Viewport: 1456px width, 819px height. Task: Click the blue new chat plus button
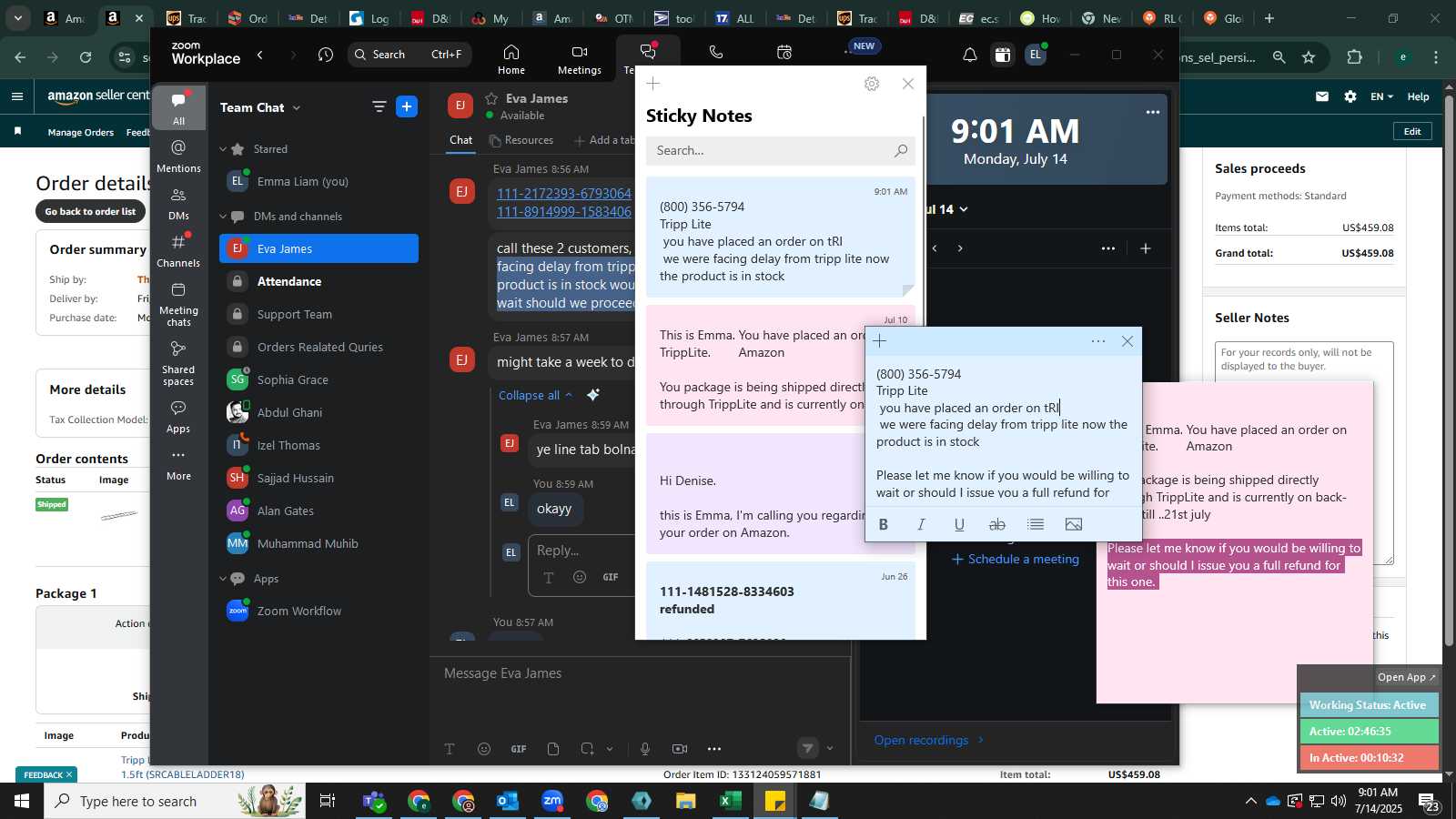point(407,107)
